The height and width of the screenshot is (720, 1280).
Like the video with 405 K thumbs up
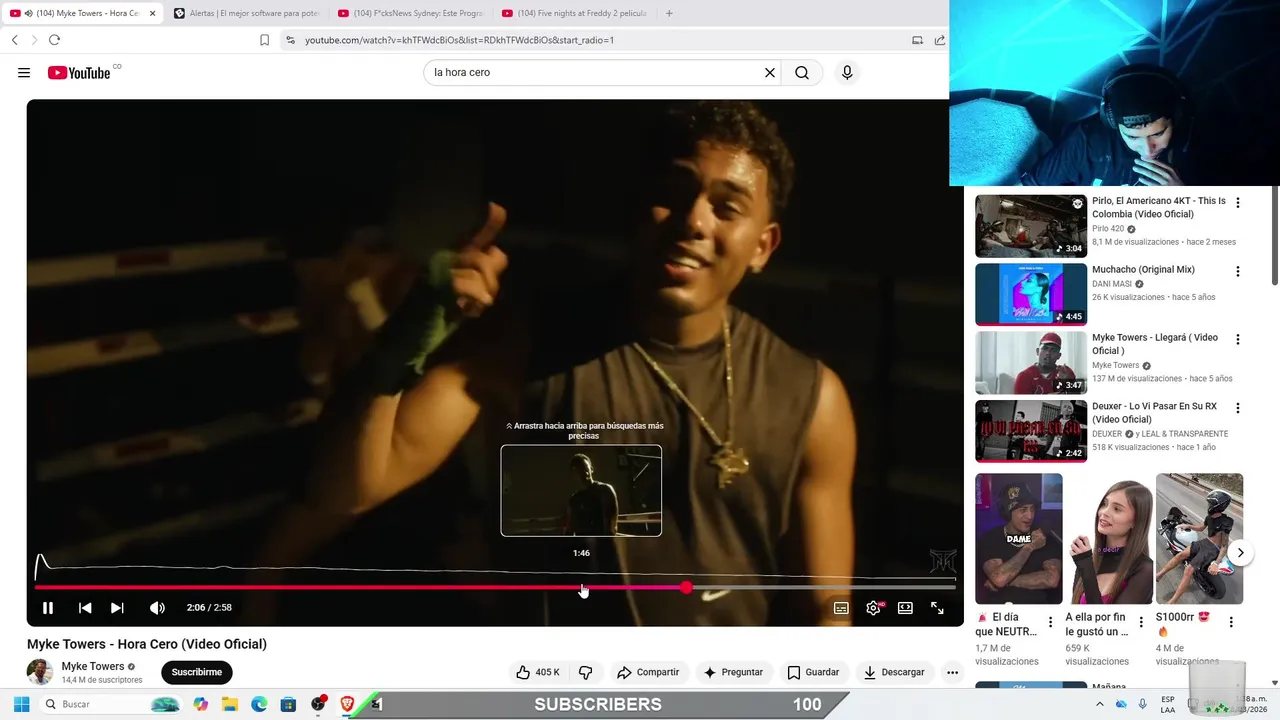click(x=539, y=672)
